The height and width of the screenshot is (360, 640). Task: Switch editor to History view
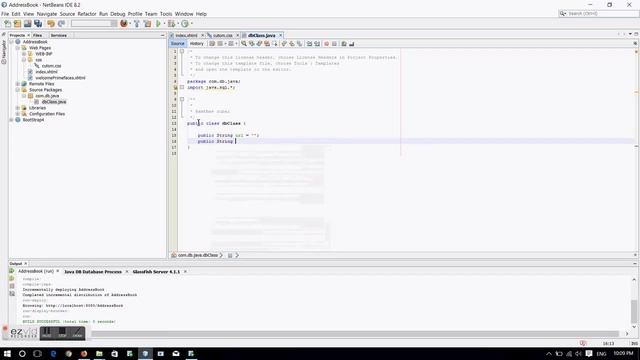point(197,44)
